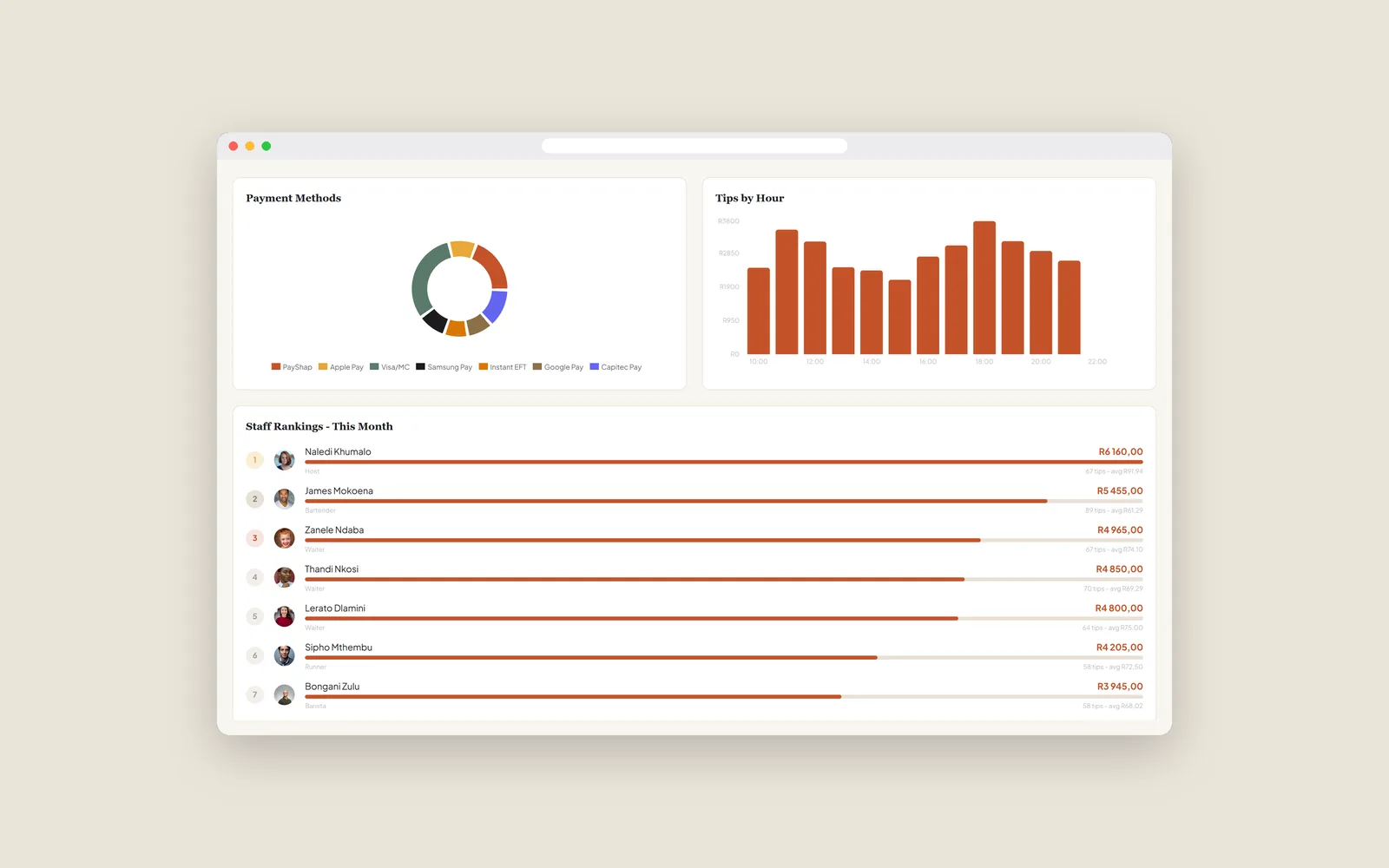This screenshot has width=1389, height=868.
Task: Toggle the Capitec Pay legend entry
Action: (616, 367)
